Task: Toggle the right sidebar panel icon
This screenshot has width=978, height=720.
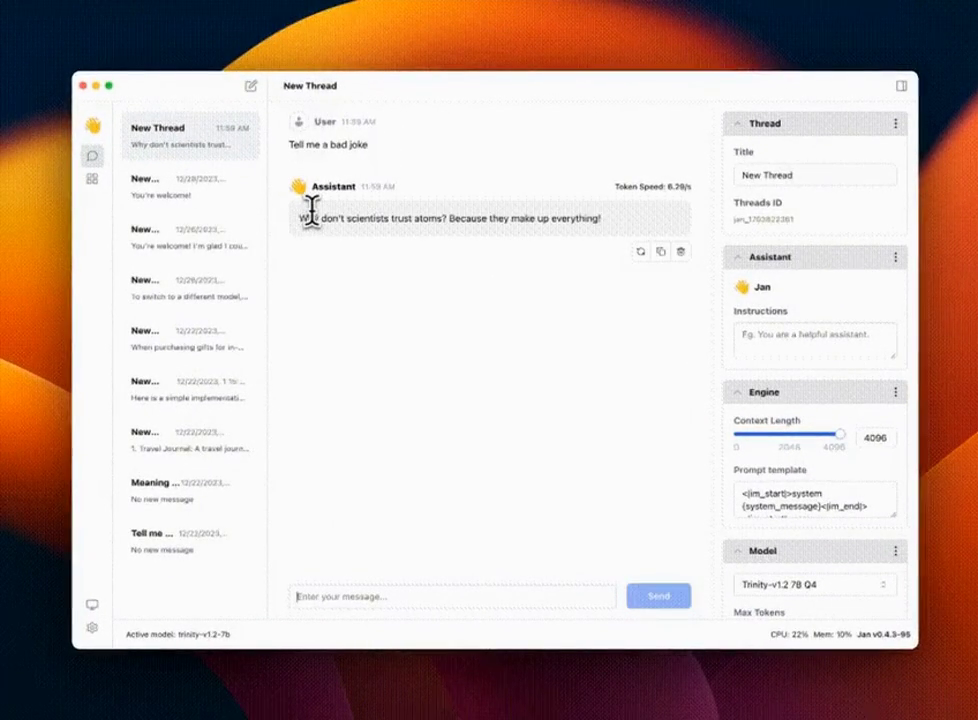Action: tap(901, 86)
